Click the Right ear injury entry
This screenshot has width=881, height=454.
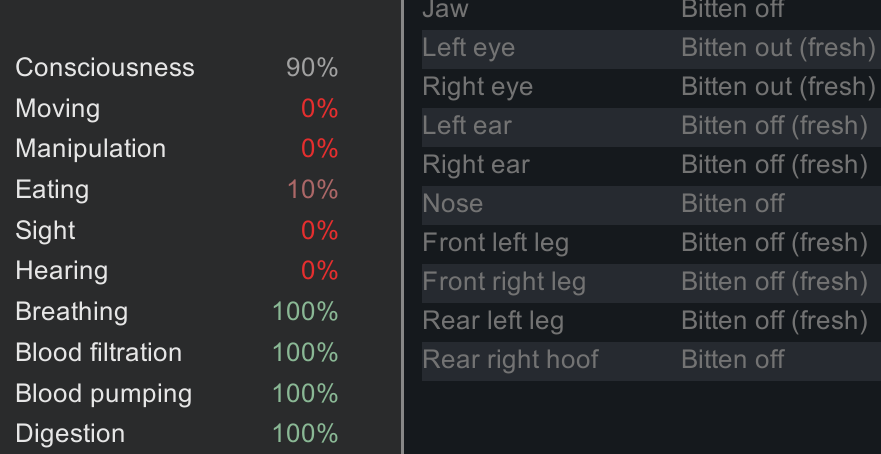coord(650,165)
